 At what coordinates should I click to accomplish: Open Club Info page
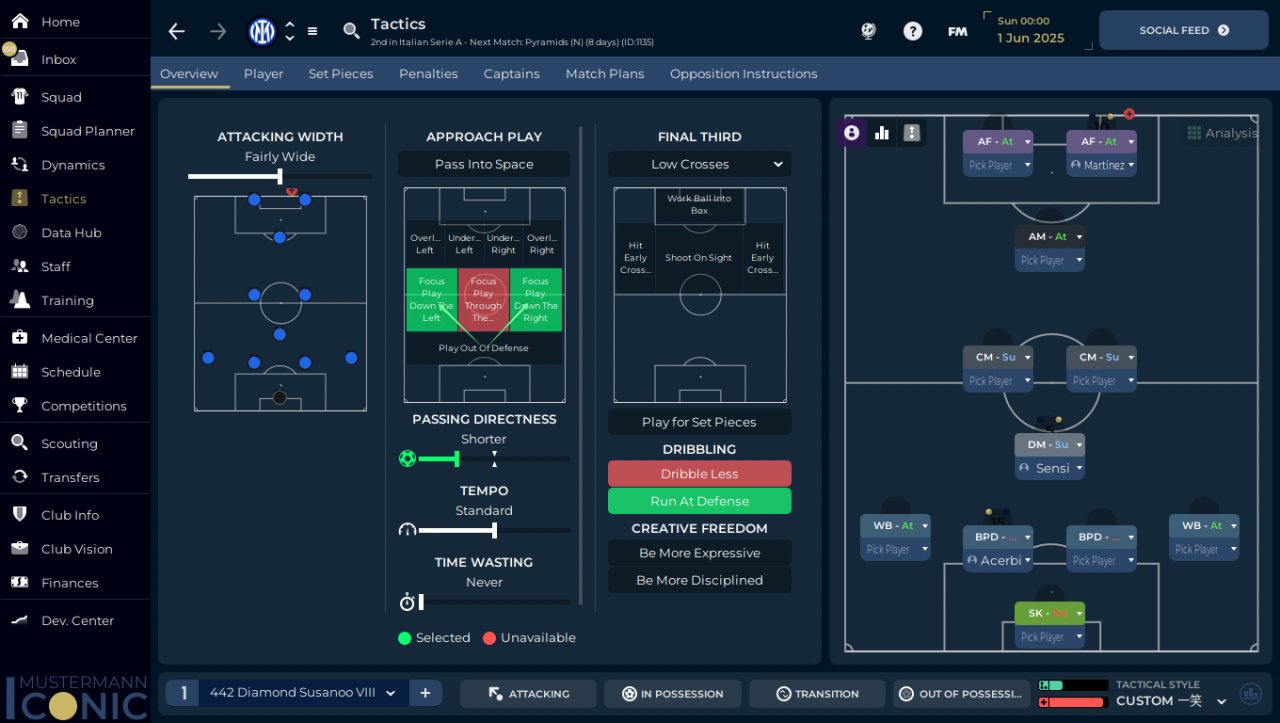[70, 515]
